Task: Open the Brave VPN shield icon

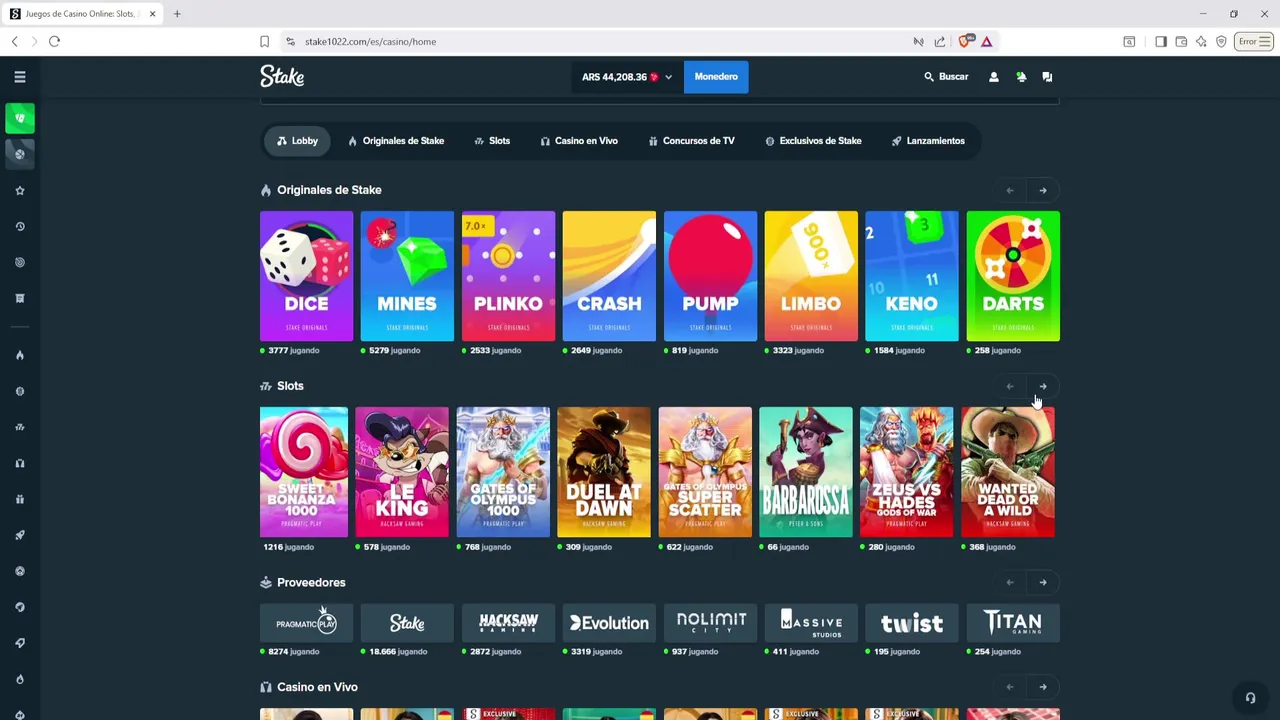Action: (x=1221, y=41)
